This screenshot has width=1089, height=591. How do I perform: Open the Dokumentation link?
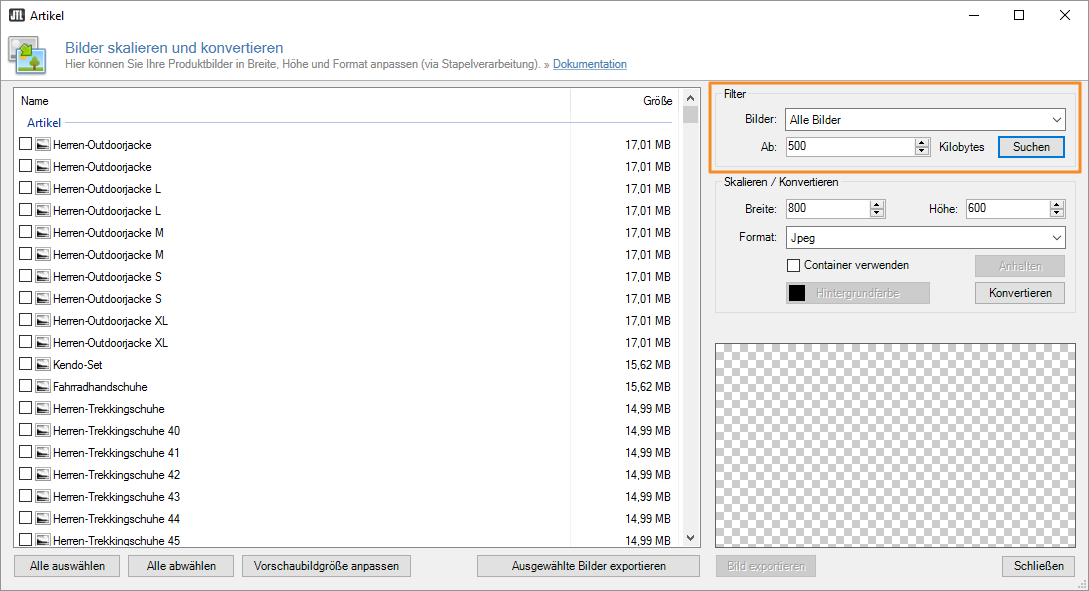589,63
